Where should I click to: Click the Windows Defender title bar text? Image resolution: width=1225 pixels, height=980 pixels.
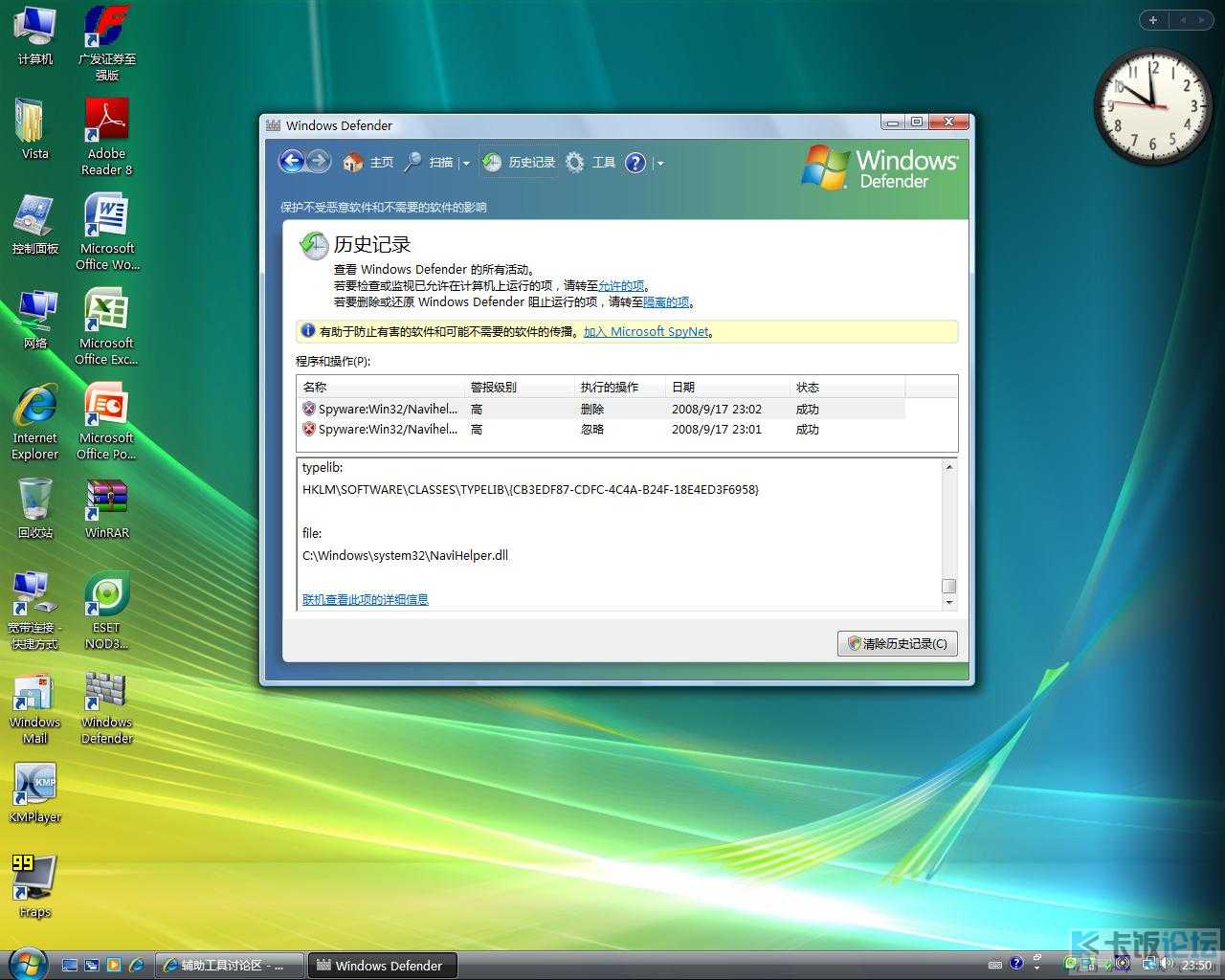coord(339,125)
